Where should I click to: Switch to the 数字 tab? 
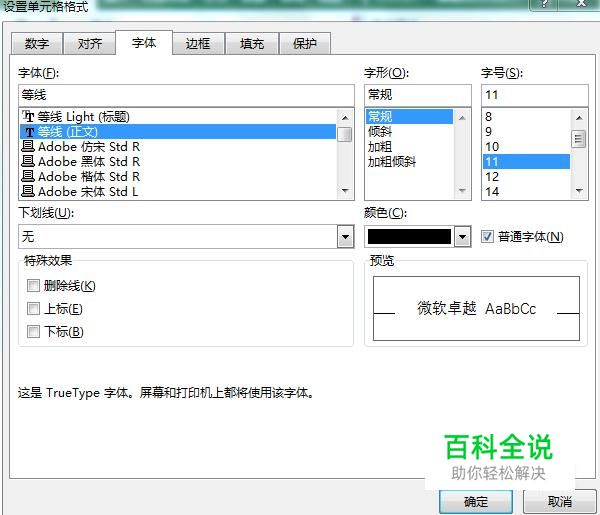(37, 44)
